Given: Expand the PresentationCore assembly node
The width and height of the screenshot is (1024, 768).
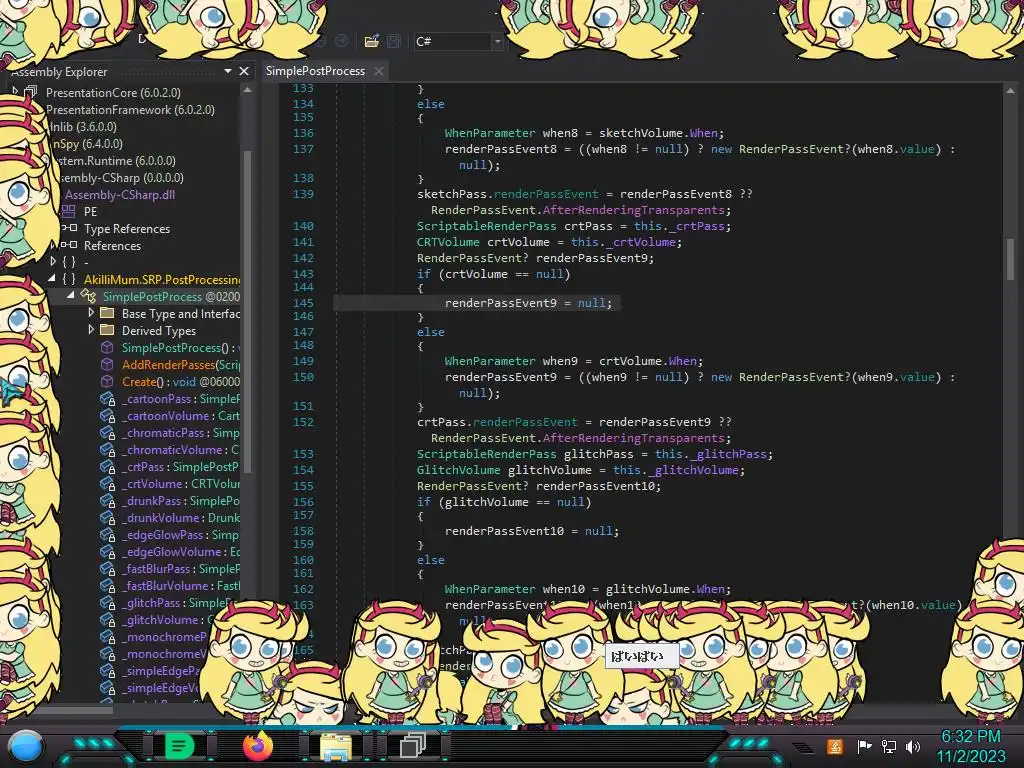Looking at the screenshot, I should [15, 91].
